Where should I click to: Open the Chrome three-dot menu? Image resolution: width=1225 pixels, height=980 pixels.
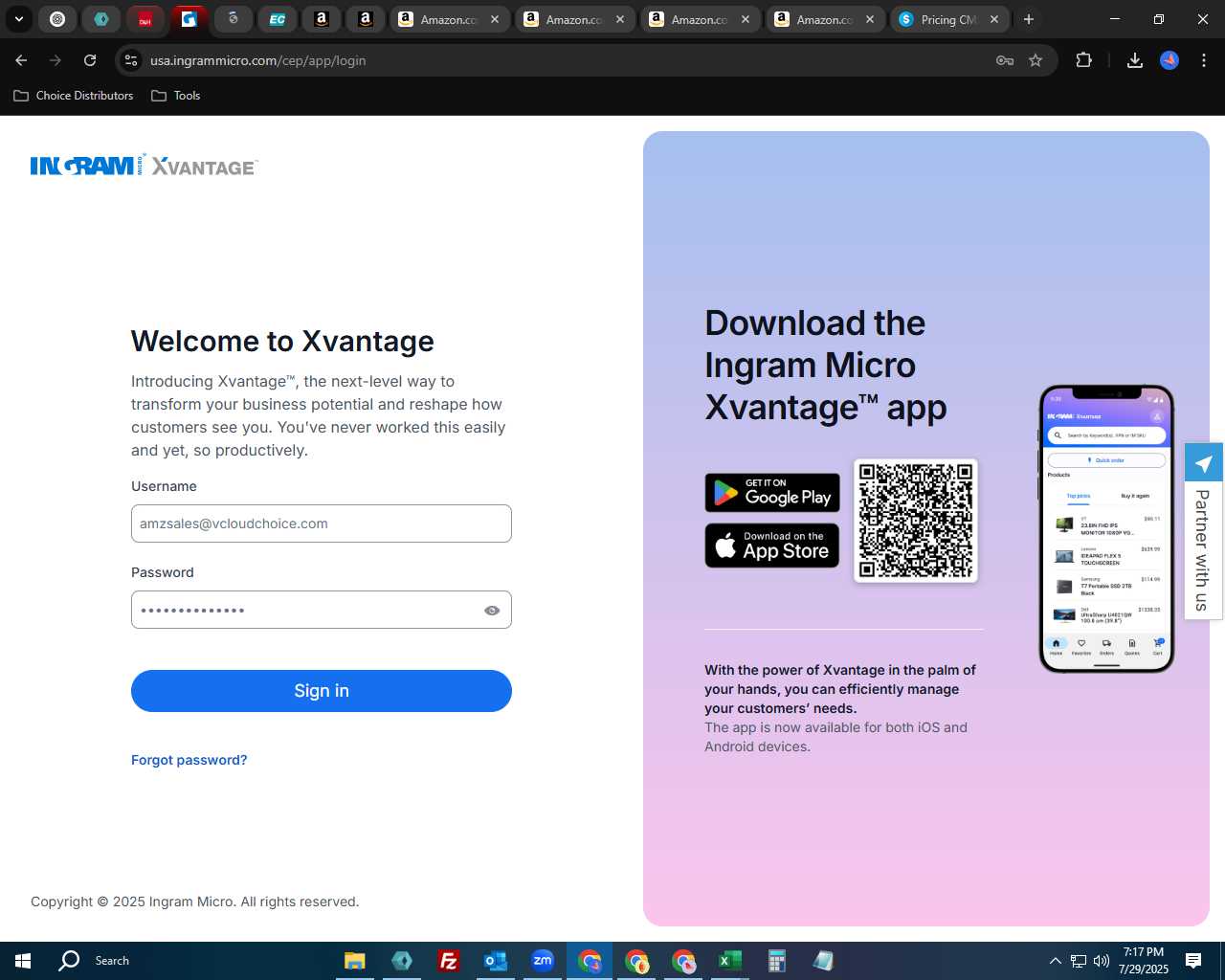(x=1204, y=60)
